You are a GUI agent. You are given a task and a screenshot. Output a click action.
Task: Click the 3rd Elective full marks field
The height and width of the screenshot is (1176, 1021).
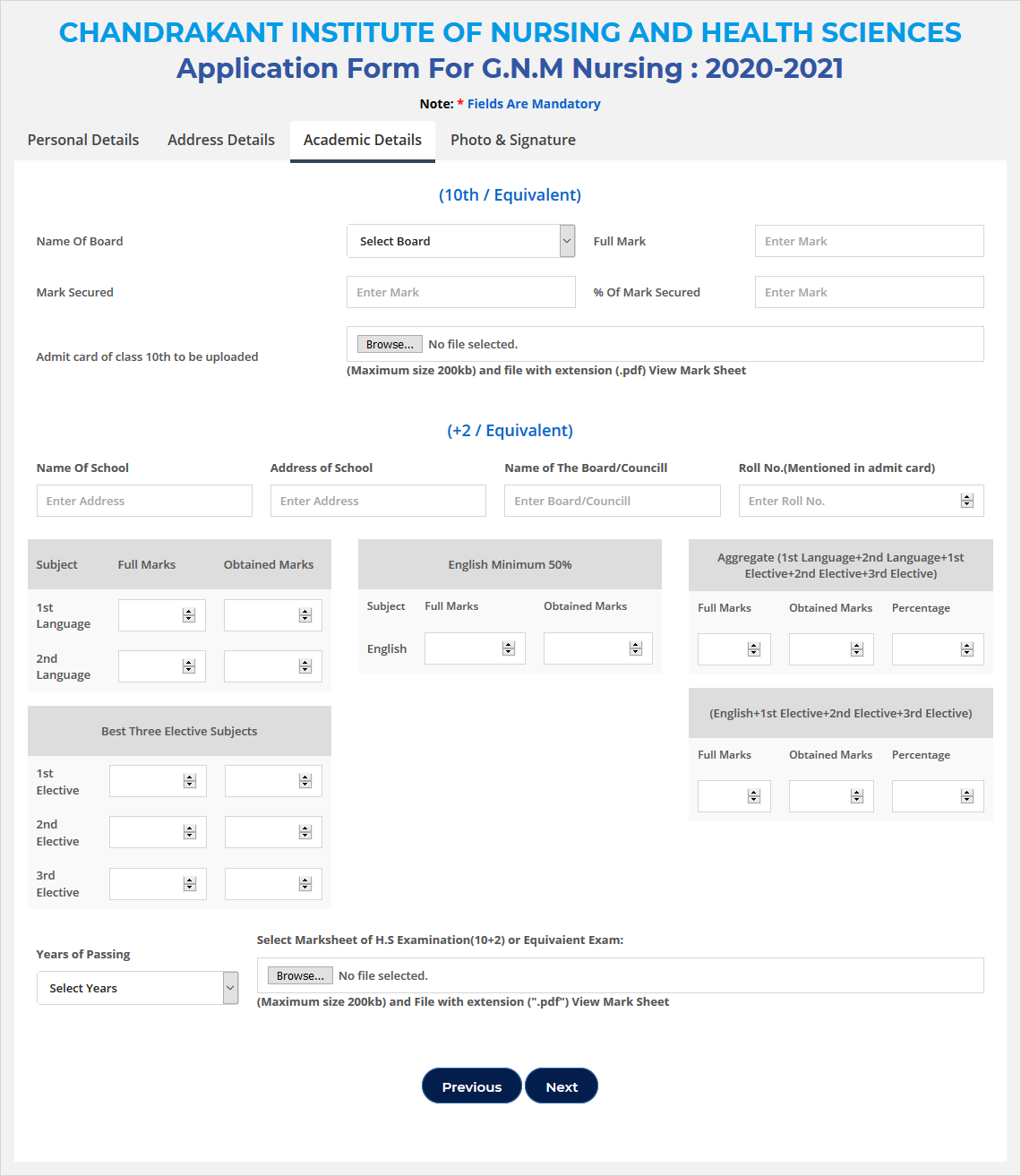tap(158, 884)
